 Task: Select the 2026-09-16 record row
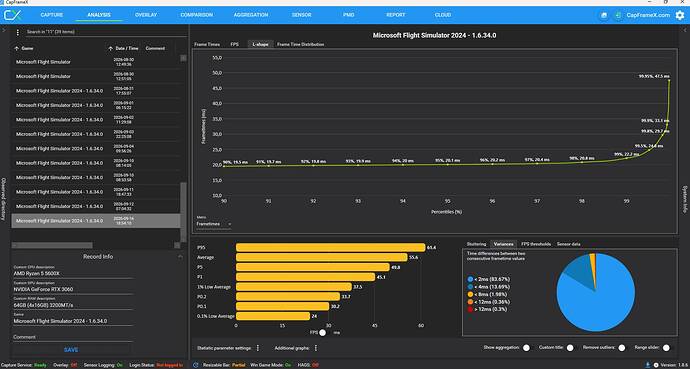point(96,221)
